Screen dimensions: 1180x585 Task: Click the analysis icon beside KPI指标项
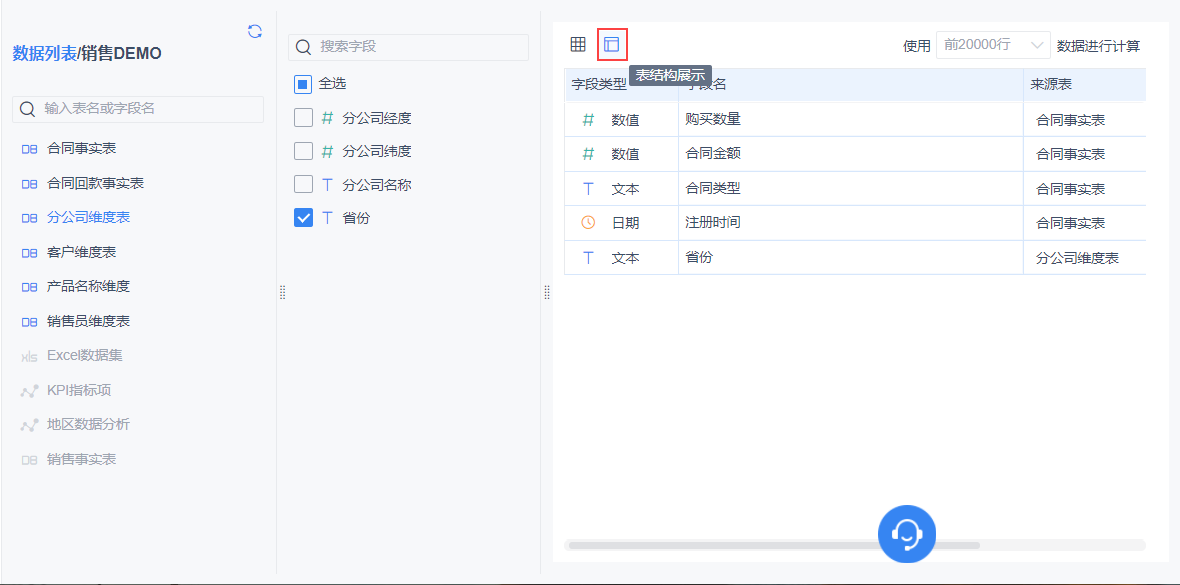point(29,391)
